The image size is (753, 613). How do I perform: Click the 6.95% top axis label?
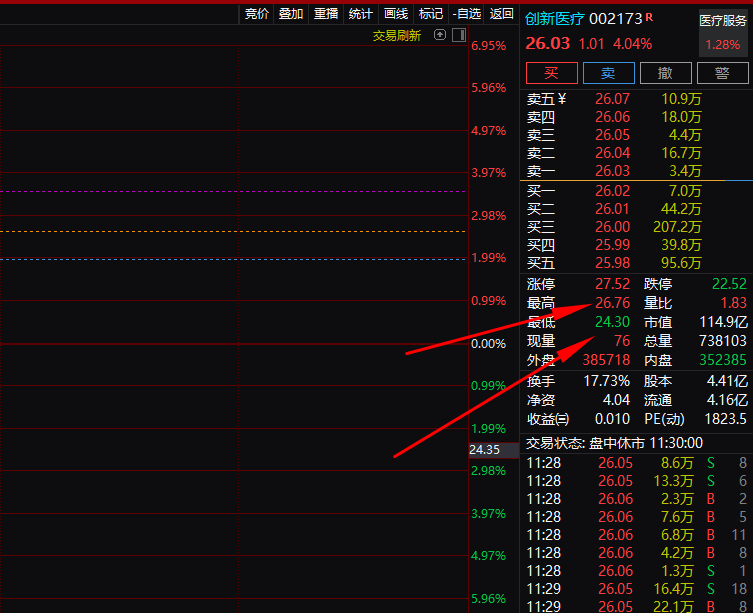click(x=488, y=46)
